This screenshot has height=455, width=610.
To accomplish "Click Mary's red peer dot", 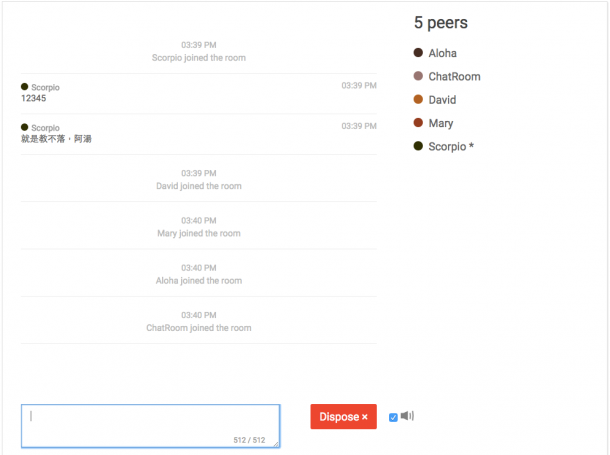I will (x=418, y=123).
